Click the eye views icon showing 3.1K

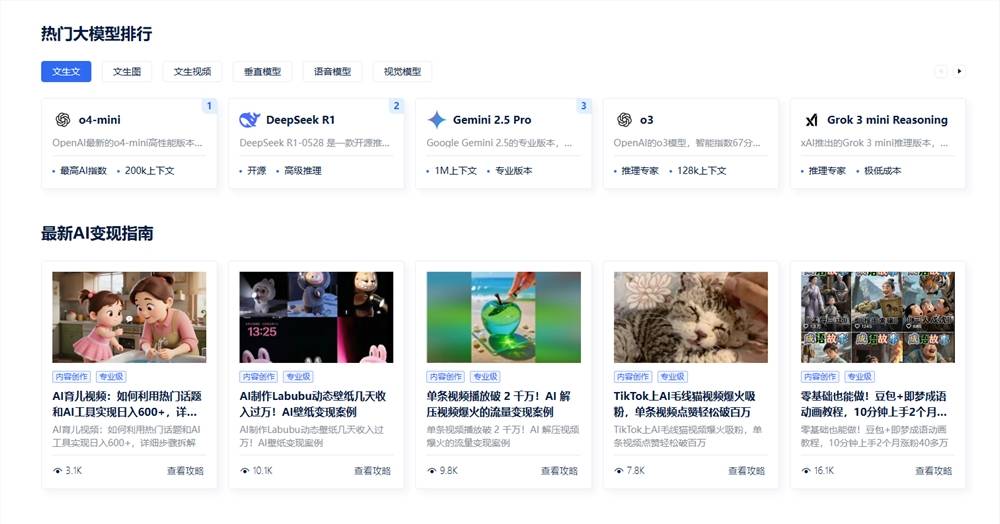coord(57,470)
